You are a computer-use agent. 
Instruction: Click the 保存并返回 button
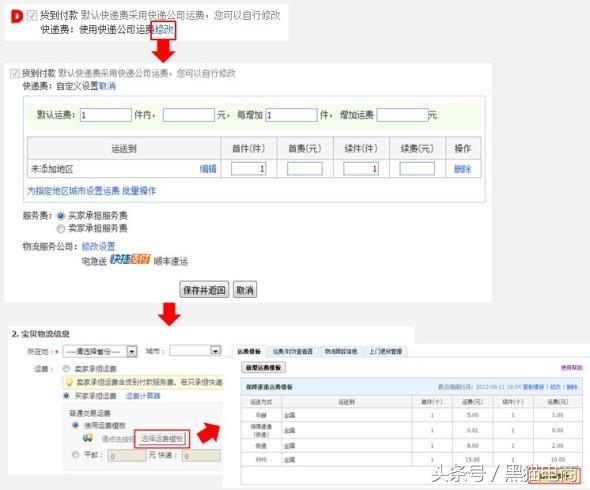tap(204, 289)
